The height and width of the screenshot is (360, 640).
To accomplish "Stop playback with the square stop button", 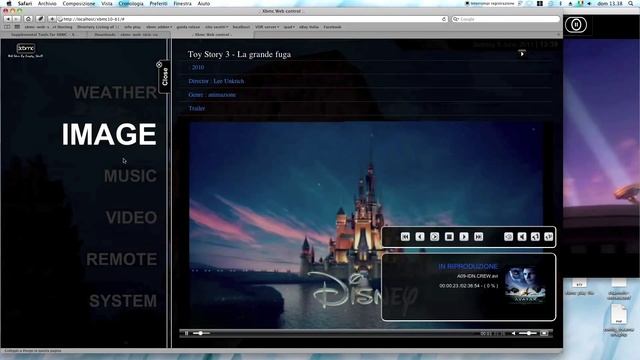I will click(x=449, y=237).
